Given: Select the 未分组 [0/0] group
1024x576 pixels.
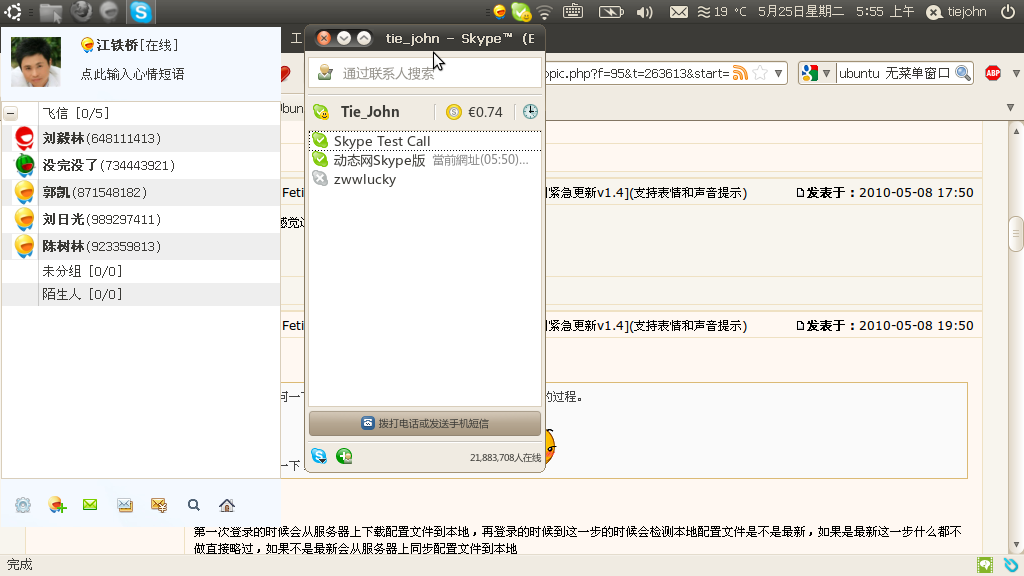Looking at the screenshot, I should pos(141,271).
